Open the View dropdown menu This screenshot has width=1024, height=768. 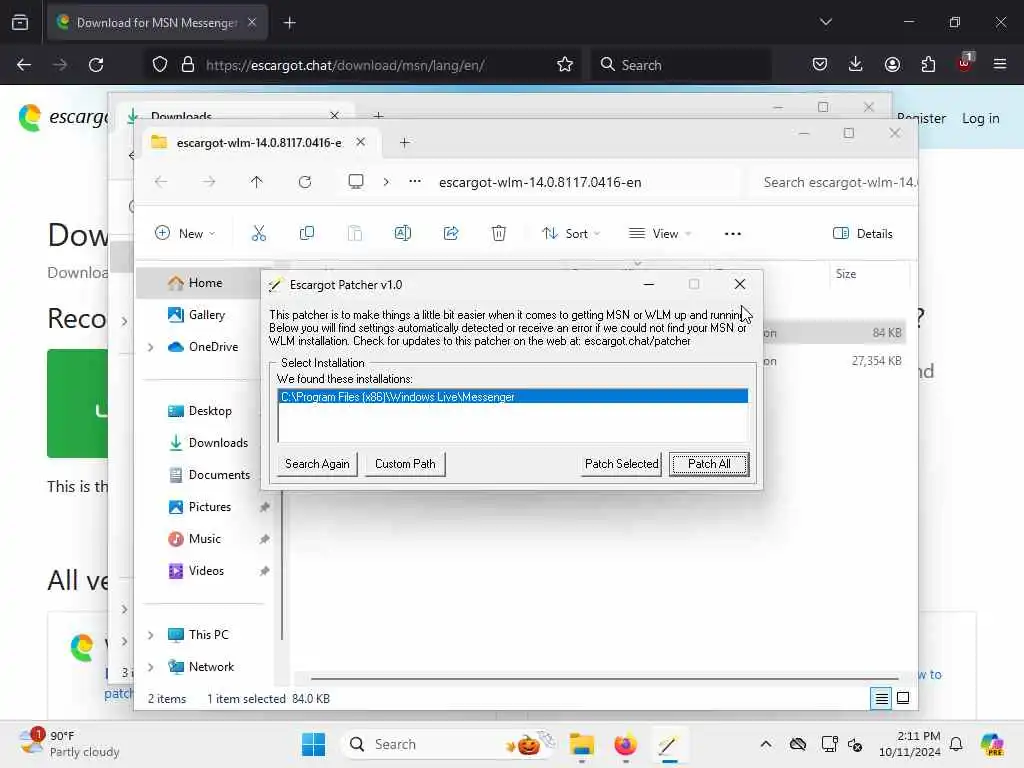click(x=660, y=233)
